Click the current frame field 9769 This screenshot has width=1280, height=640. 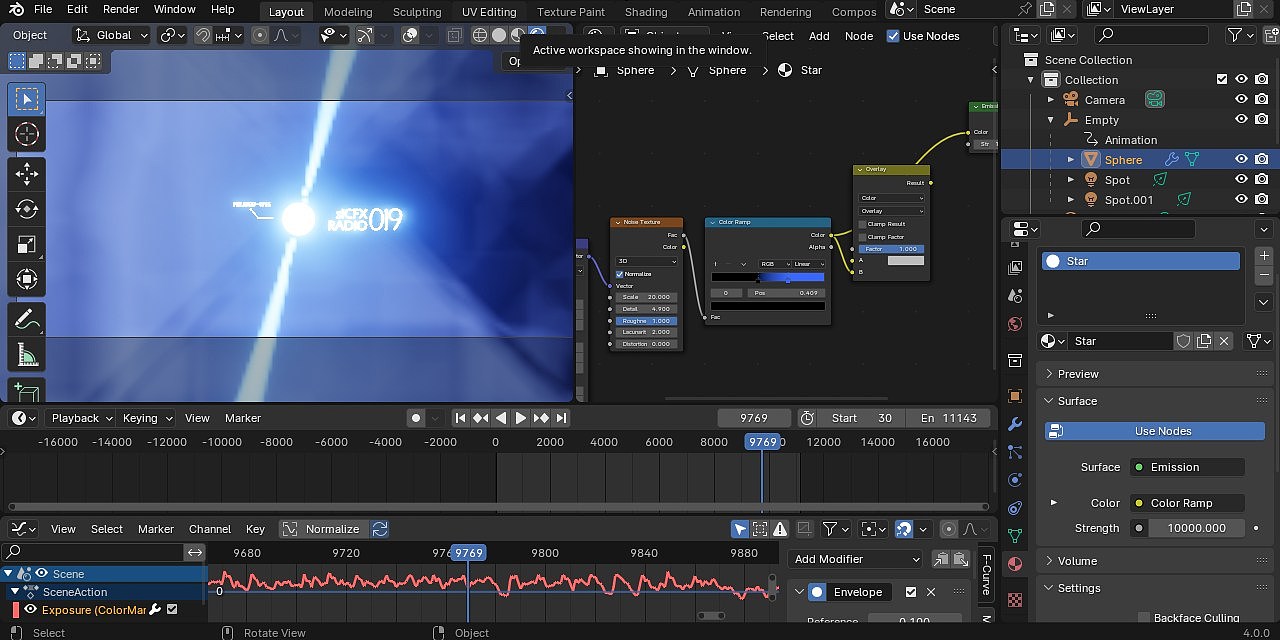[754, 418]
